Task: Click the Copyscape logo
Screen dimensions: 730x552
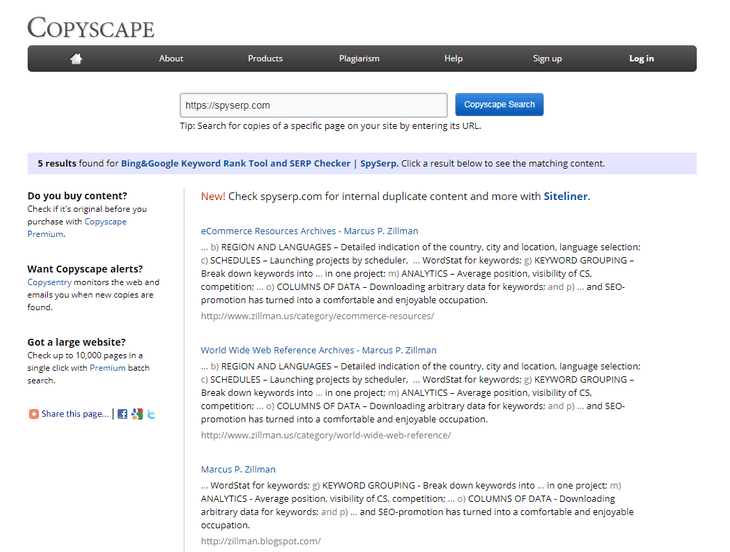Action: [x=91, y=27]
